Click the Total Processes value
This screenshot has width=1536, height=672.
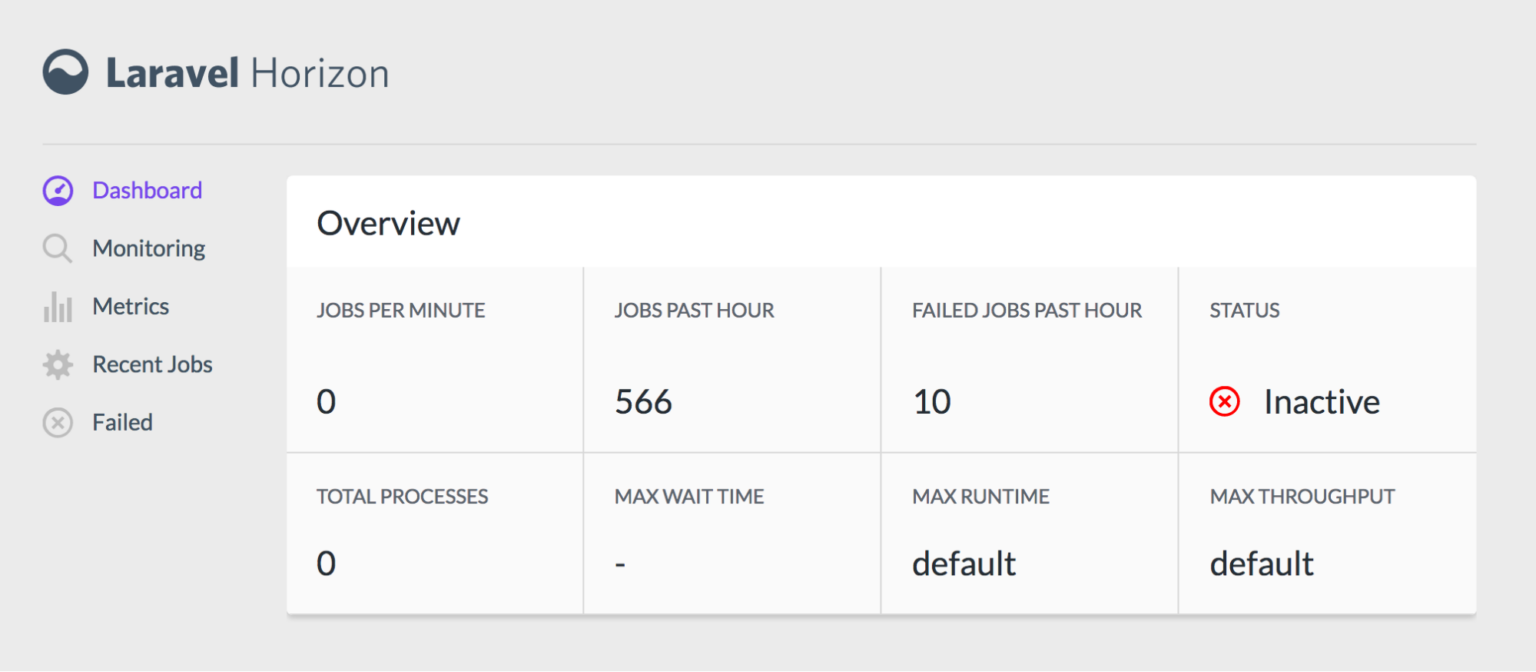click(325, 563)
